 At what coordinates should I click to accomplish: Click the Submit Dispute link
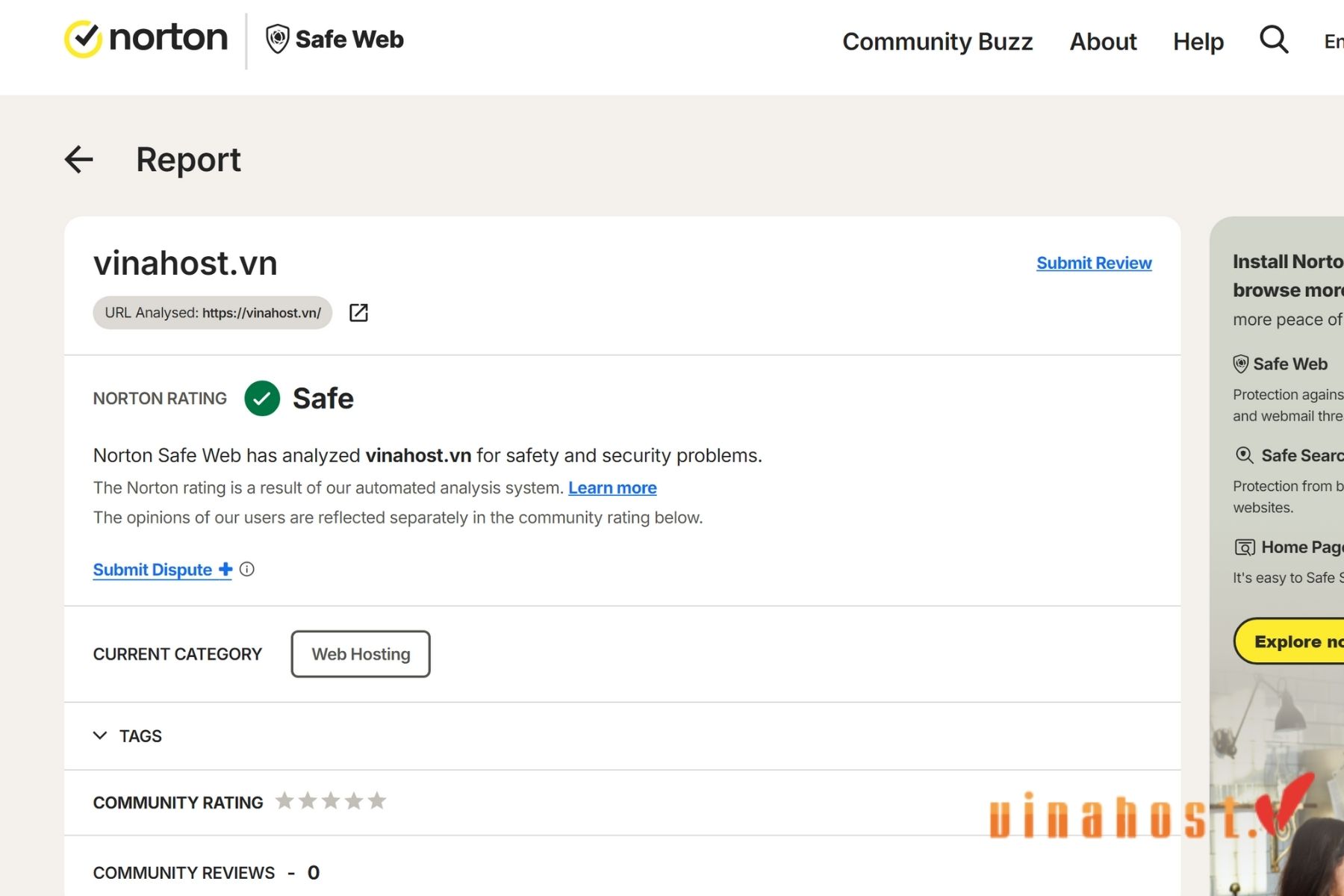[162, 570]
